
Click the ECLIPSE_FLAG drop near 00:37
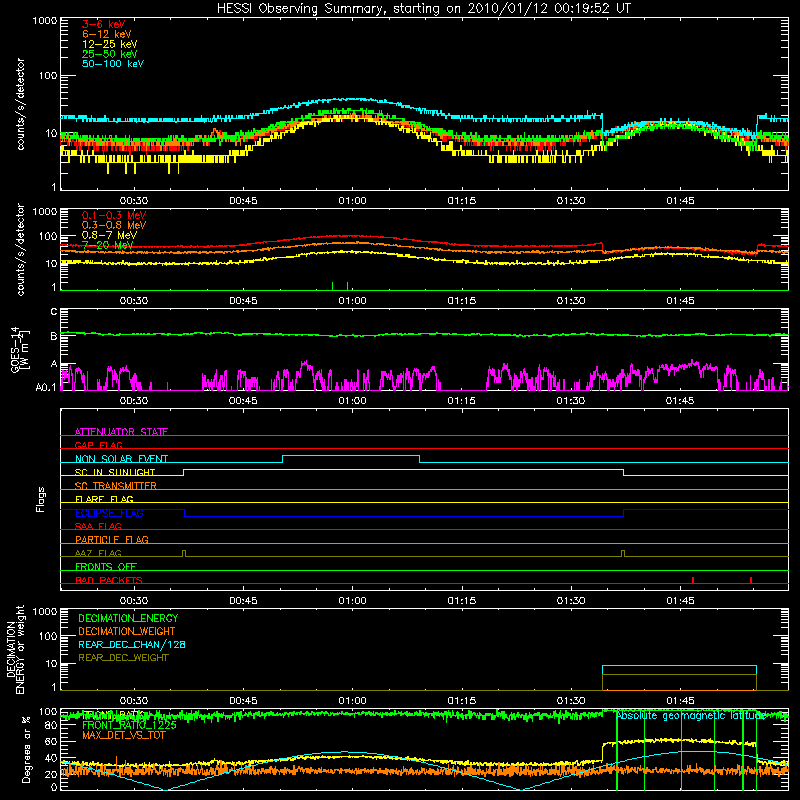(x=184, y=513)
